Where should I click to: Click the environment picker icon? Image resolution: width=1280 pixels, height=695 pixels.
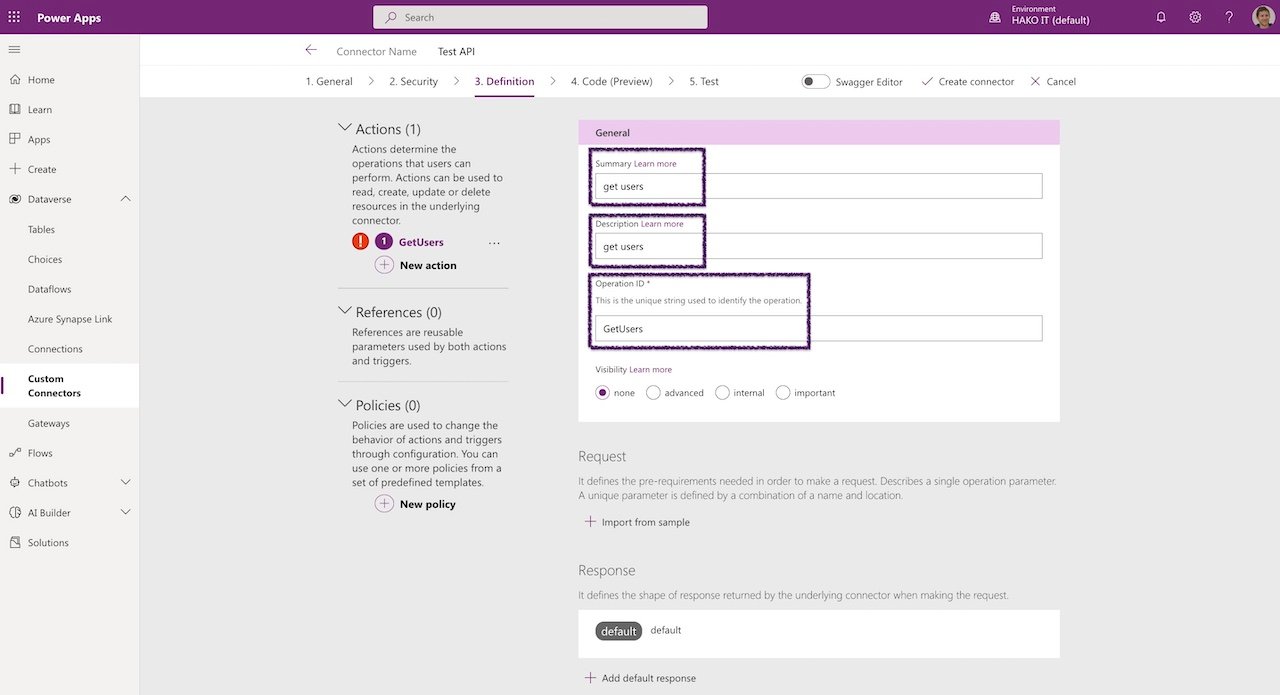pyautogui.click(x=994, y=17)
